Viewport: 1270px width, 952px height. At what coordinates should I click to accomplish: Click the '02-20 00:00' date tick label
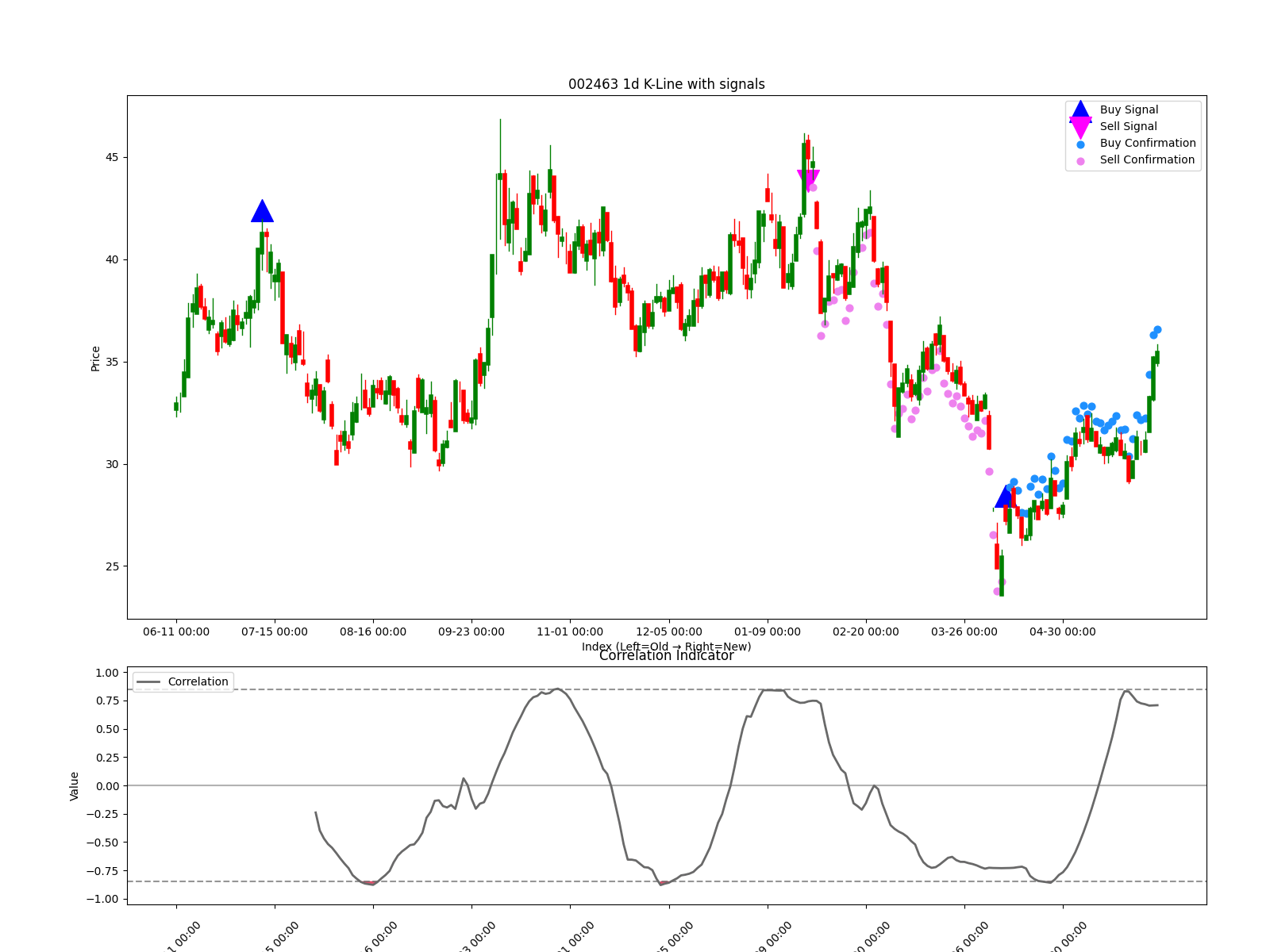pyautogui.click(x=866, y=632)
